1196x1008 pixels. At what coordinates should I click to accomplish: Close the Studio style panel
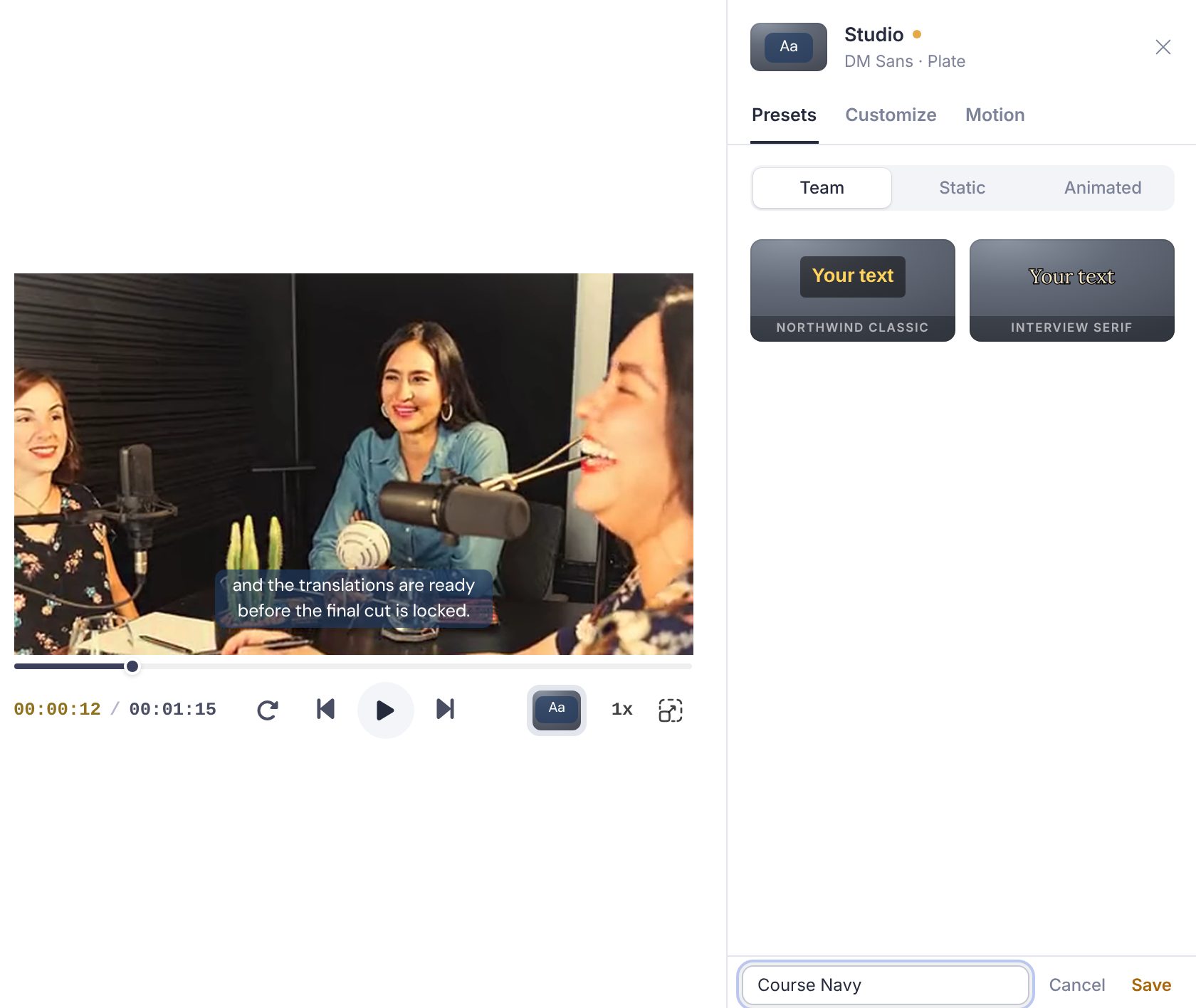[1163, 47]
